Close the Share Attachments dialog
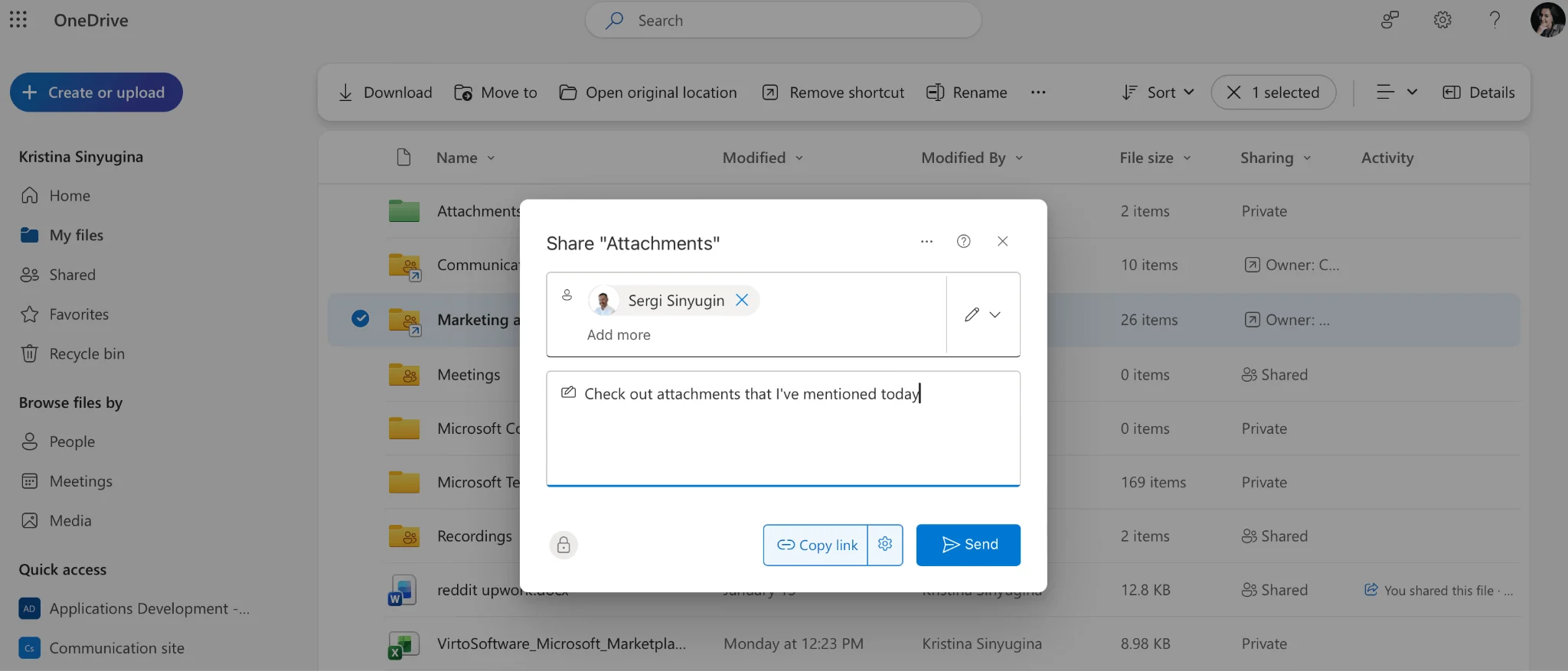Screen dimensions: 1568x671 [1002, 242]
